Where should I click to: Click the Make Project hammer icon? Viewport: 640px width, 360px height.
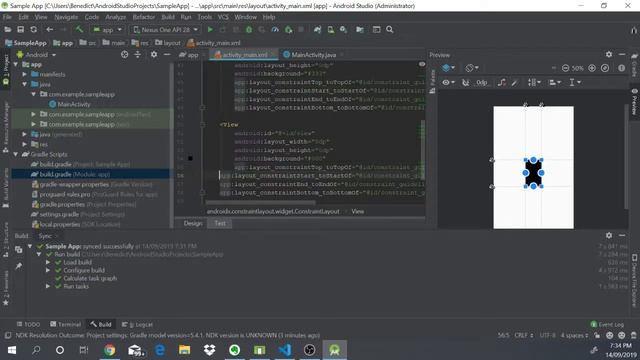(79, 29)
